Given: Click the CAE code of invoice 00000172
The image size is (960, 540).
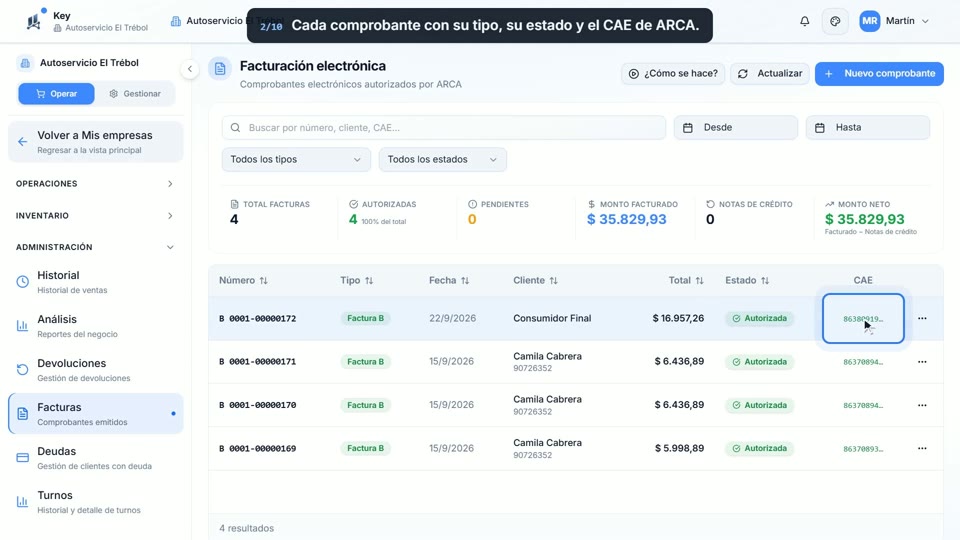Looking at the screenshot, I should click(863, 319).
